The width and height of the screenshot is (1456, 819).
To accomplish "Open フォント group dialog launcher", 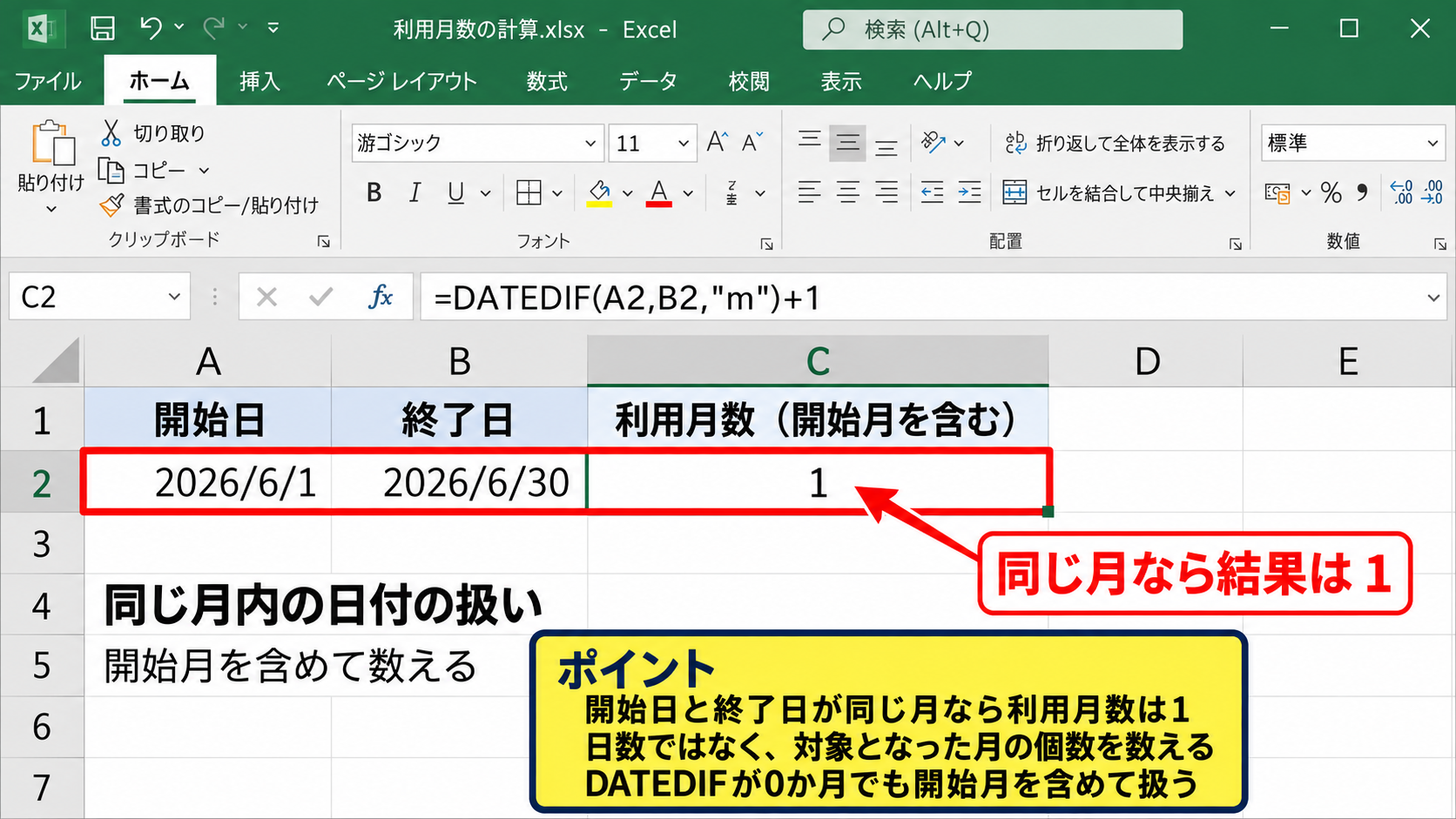I will [x=766, y=244].
